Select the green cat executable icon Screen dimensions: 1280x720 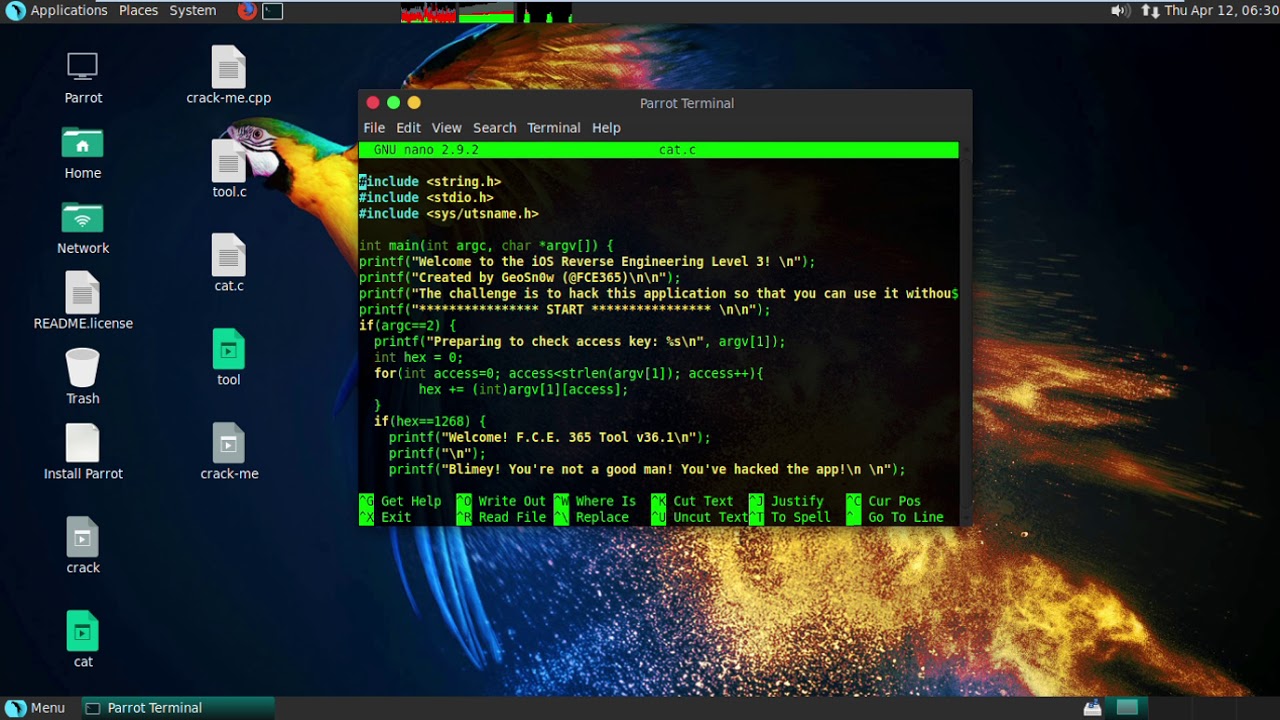(x=83, y=640)
